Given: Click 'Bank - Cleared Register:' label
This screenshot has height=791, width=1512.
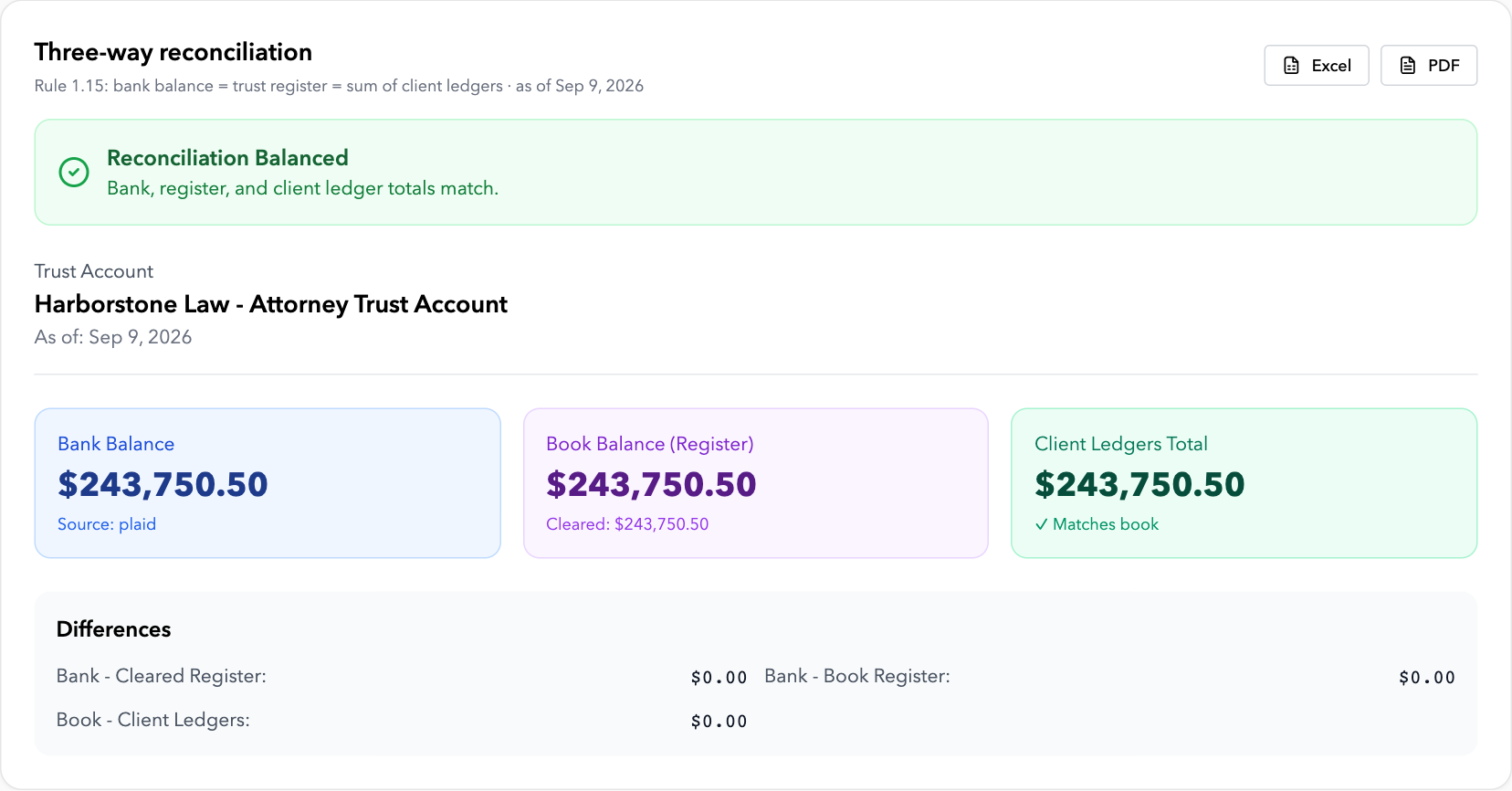Looking at the screenshot, I should click(162, 676).
